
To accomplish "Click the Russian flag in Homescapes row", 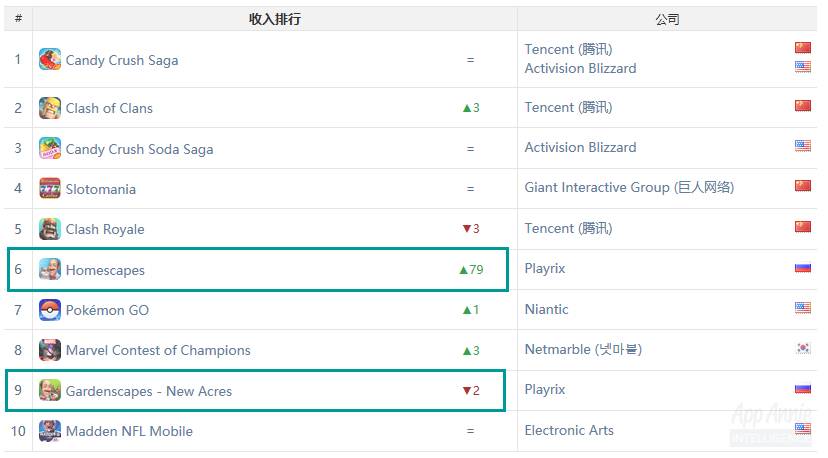I will (802, 268).
